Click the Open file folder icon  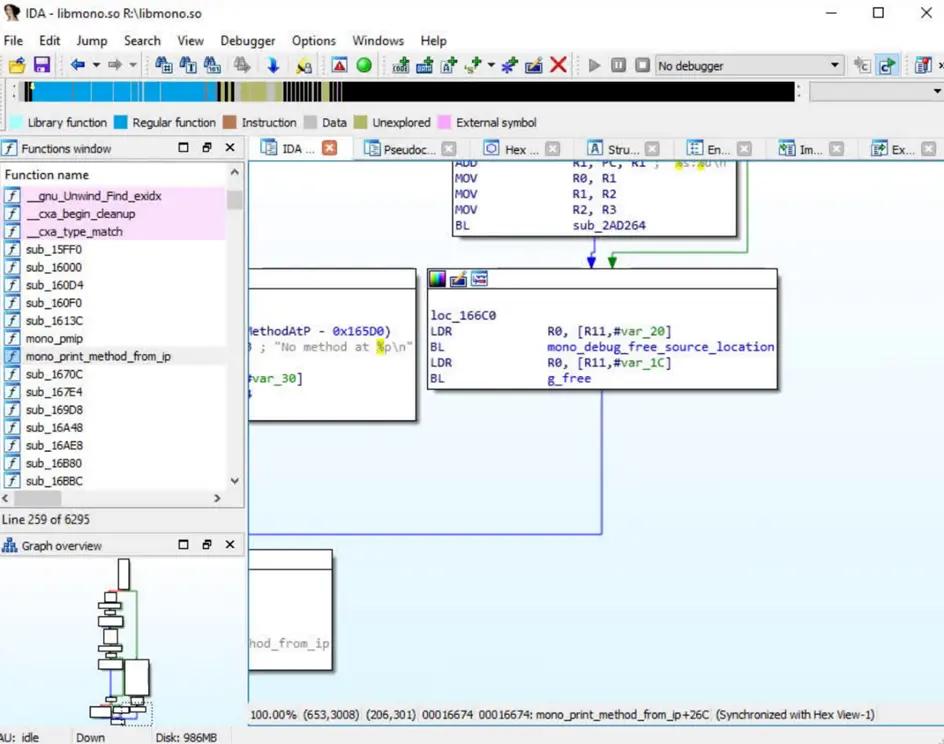pos(17,65)
